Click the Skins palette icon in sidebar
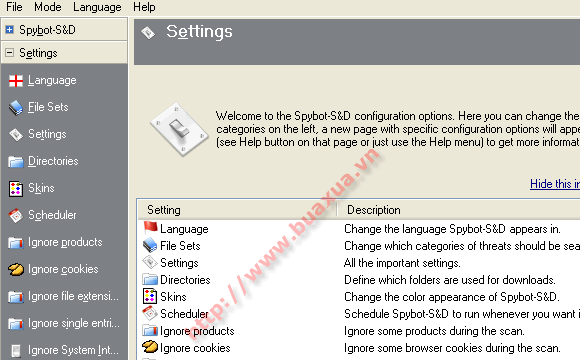580x360 pixels. [x=16, y=188]
